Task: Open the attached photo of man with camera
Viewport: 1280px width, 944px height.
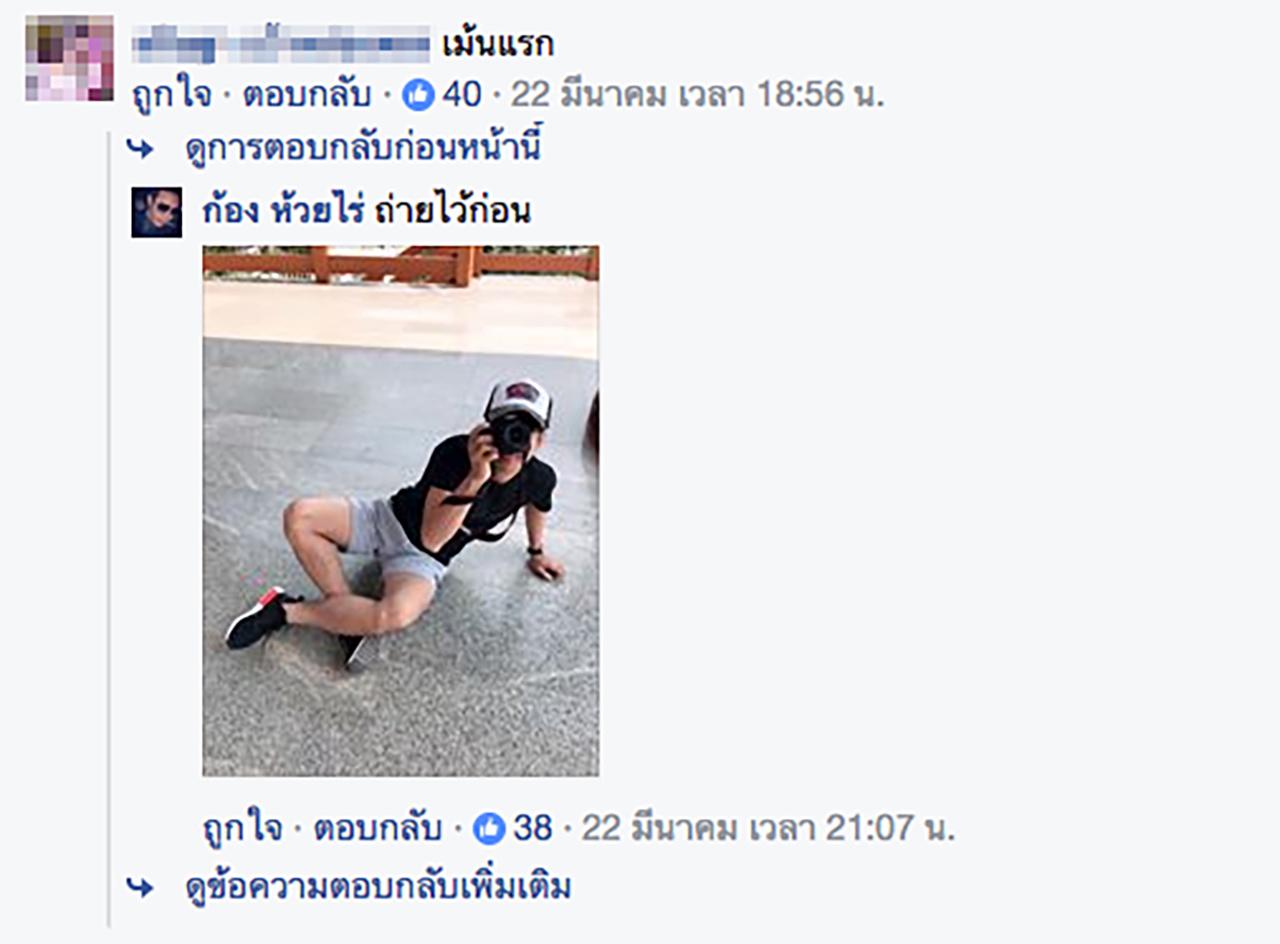Action: (x=401, y=511)
